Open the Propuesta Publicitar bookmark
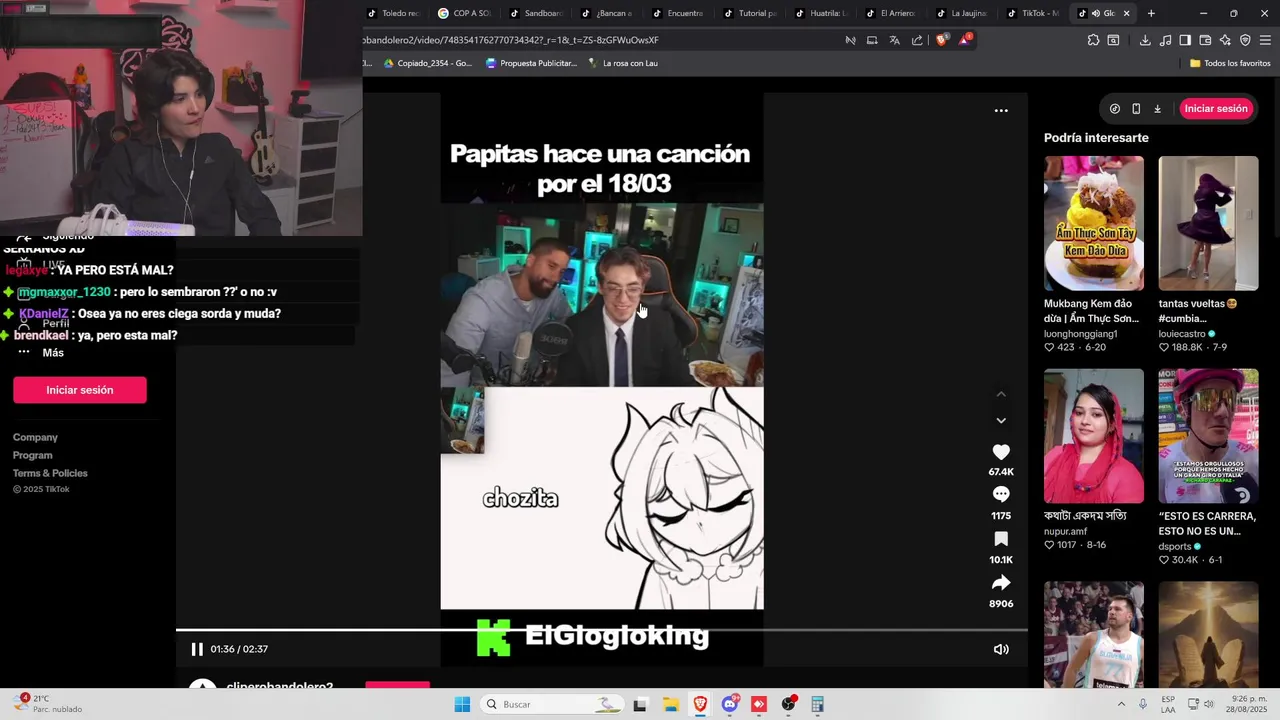The width and height of the screenshot is (1280, 720). pos(531,63)
